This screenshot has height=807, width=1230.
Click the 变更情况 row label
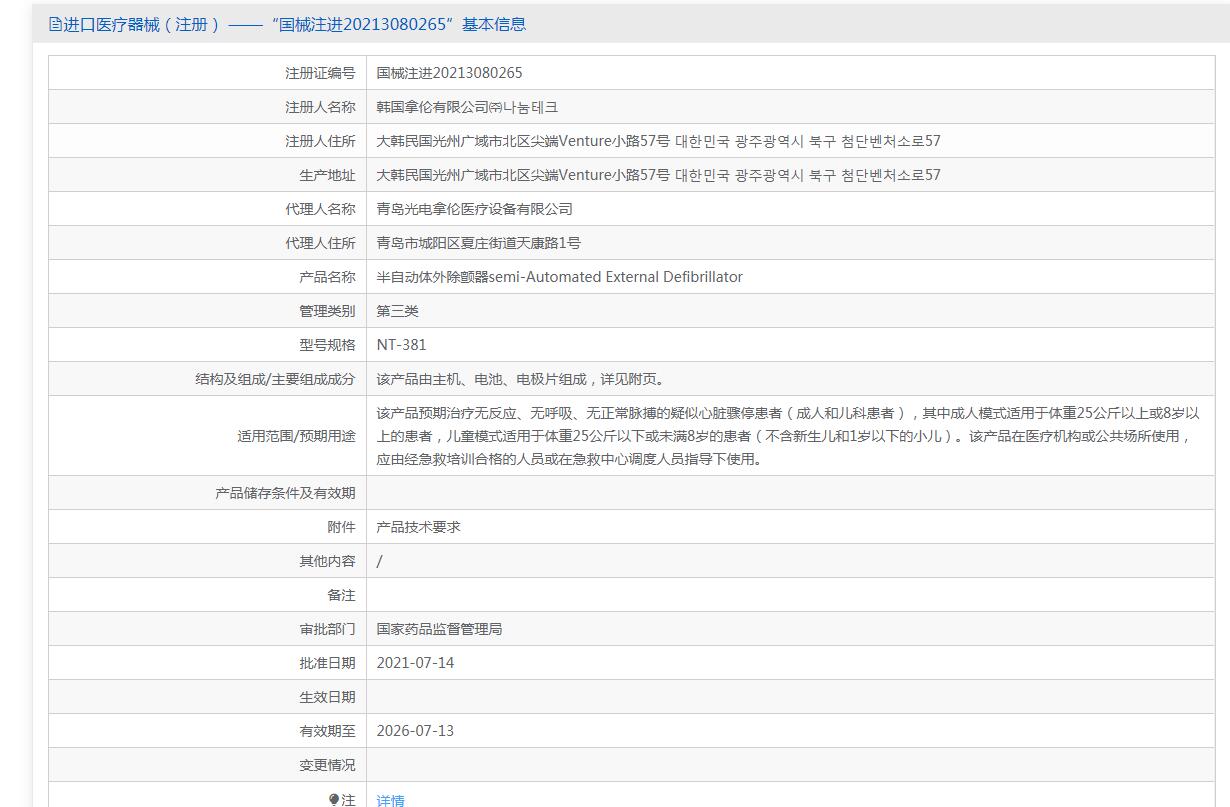(x=327, y=765)
